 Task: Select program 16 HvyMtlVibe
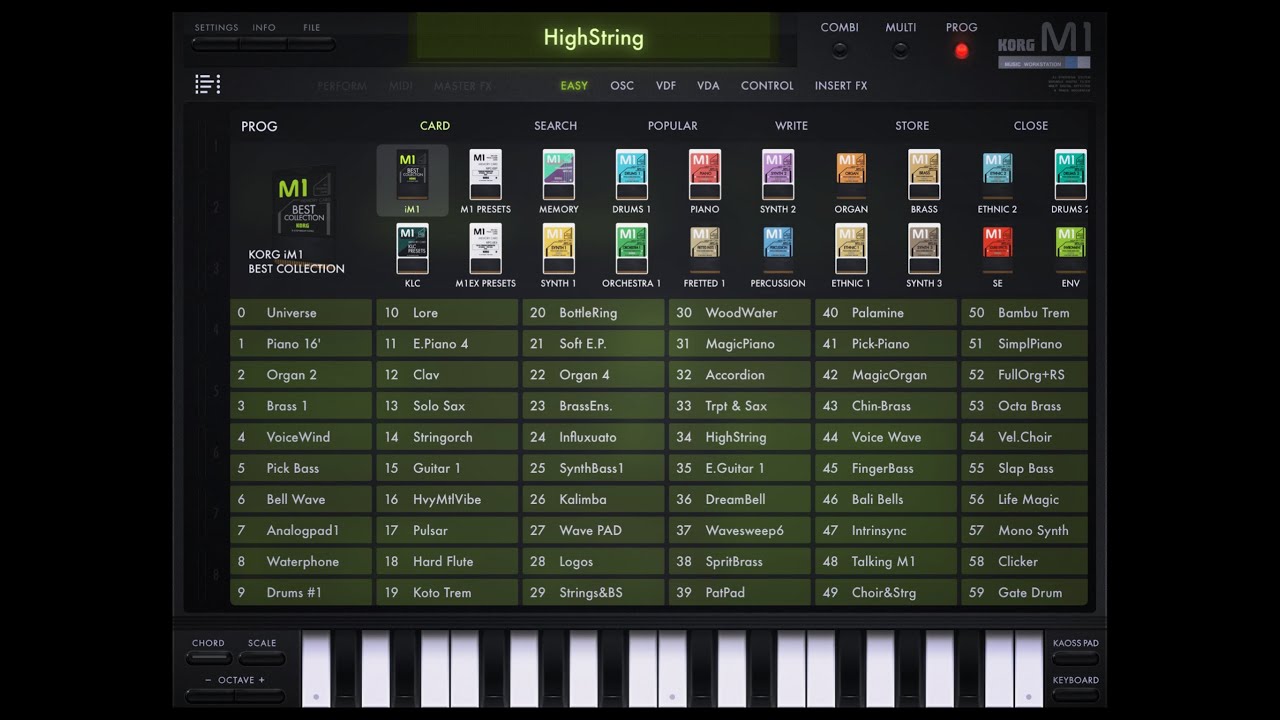coord(447,499)
